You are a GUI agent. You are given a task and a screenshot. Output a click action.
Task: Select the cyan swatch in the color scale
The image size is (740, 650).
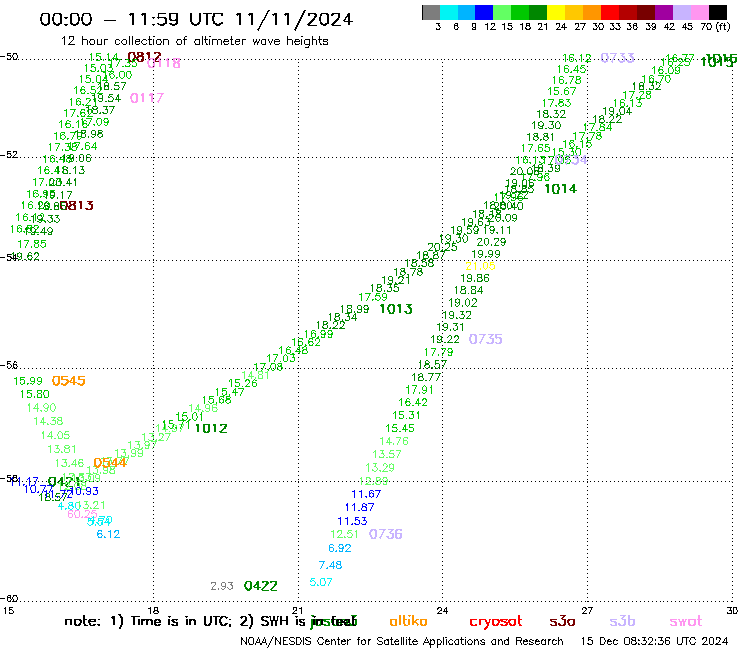(449, 12)
